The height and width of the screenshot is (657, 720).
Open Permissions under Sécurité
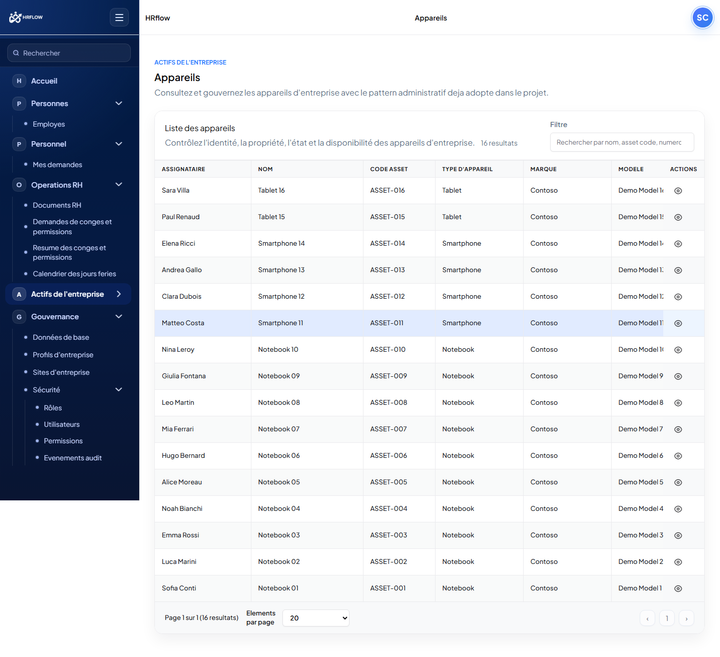(63, 441)
